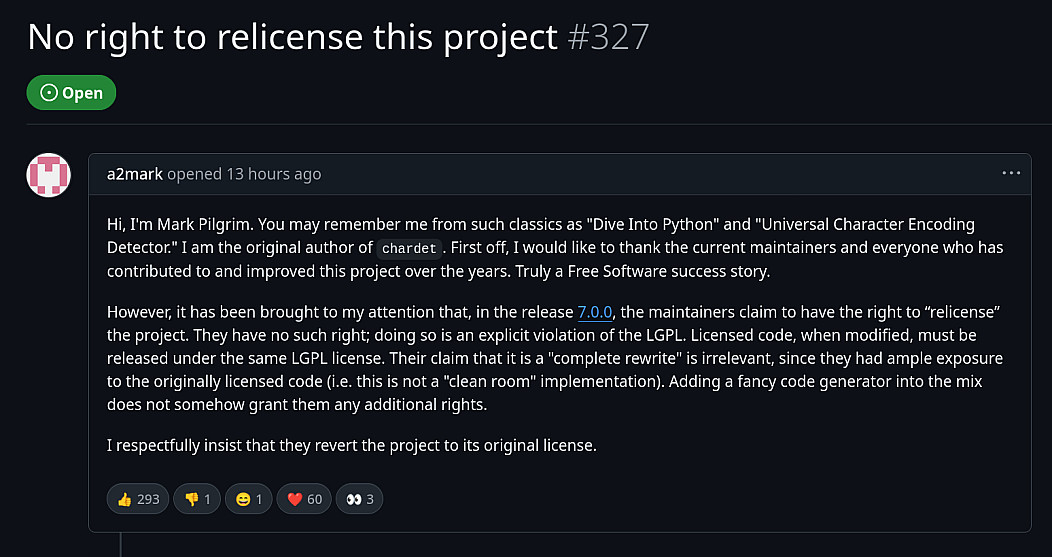Viewport: 1052px width, 557px height.
Task: Click the circle icon inside Open badge
Action: [48, 93]
